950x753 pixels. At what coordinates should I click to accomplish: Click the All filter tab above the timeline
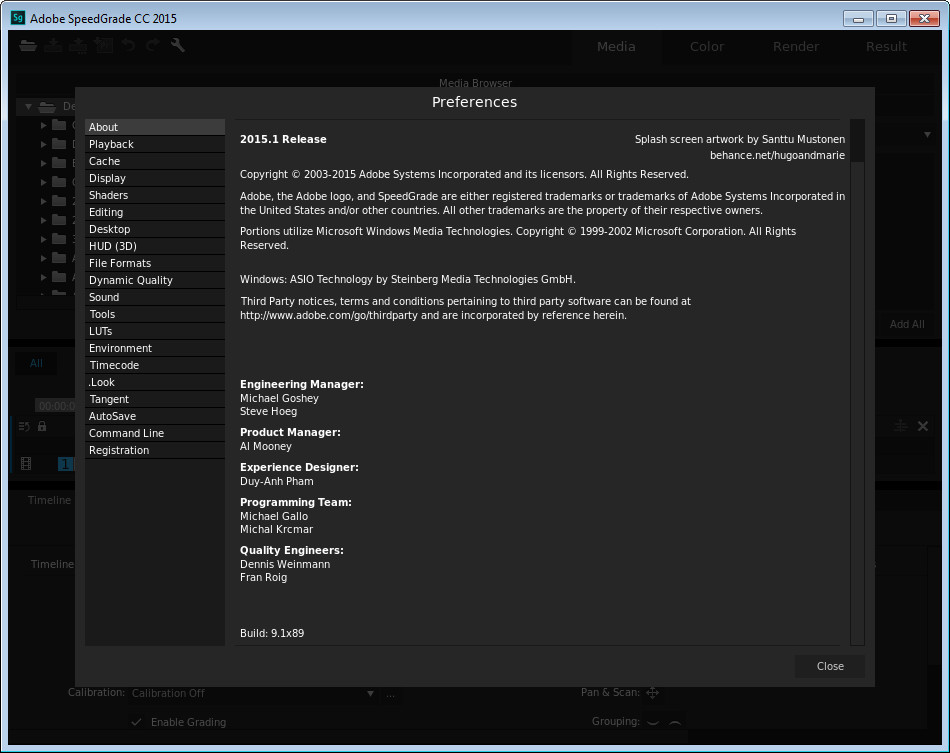pyautogui.click(x=36, y=363)
